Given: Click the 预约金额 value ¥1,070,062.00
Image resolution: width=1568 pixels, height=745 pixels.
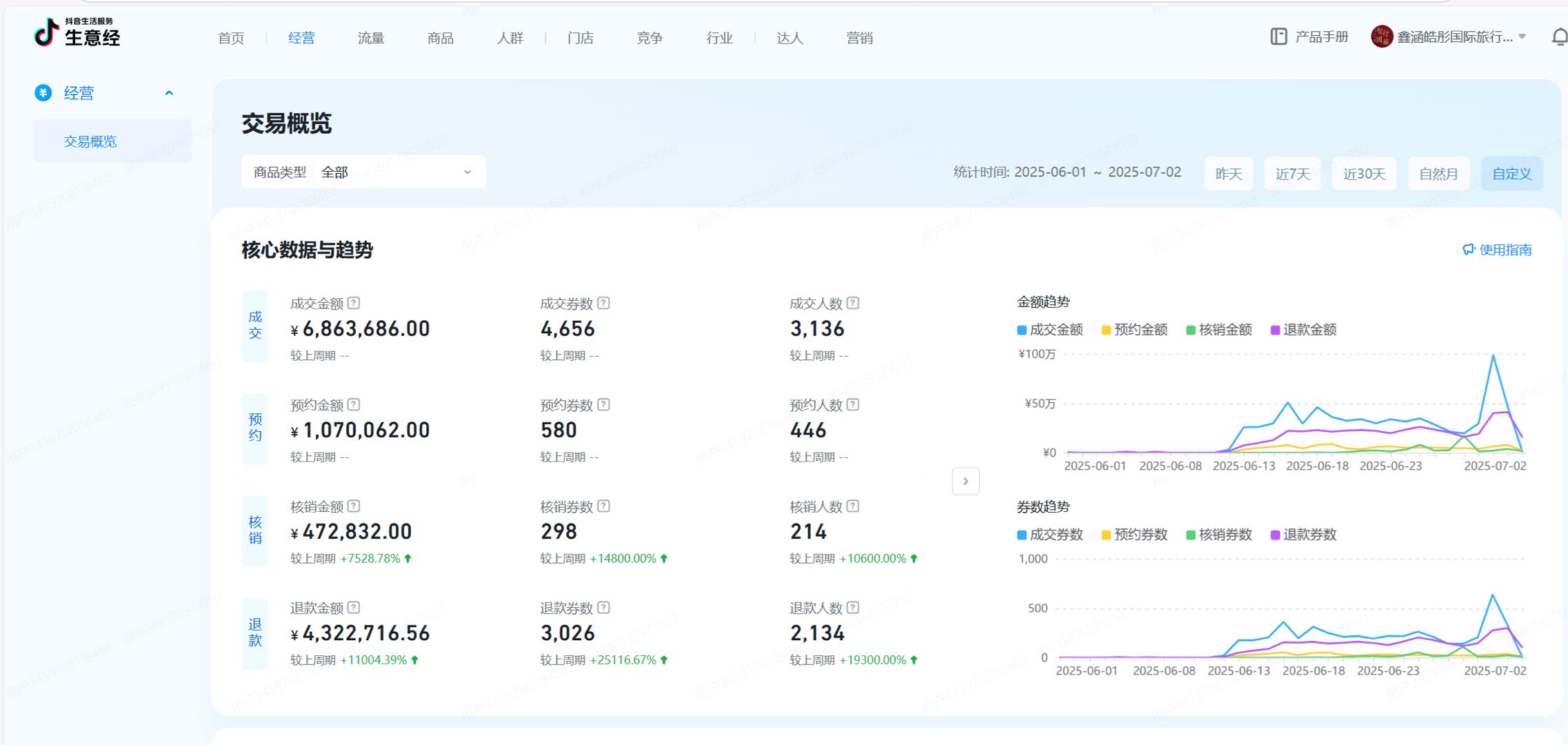Looking at the screenshot, I should (360, 430).
